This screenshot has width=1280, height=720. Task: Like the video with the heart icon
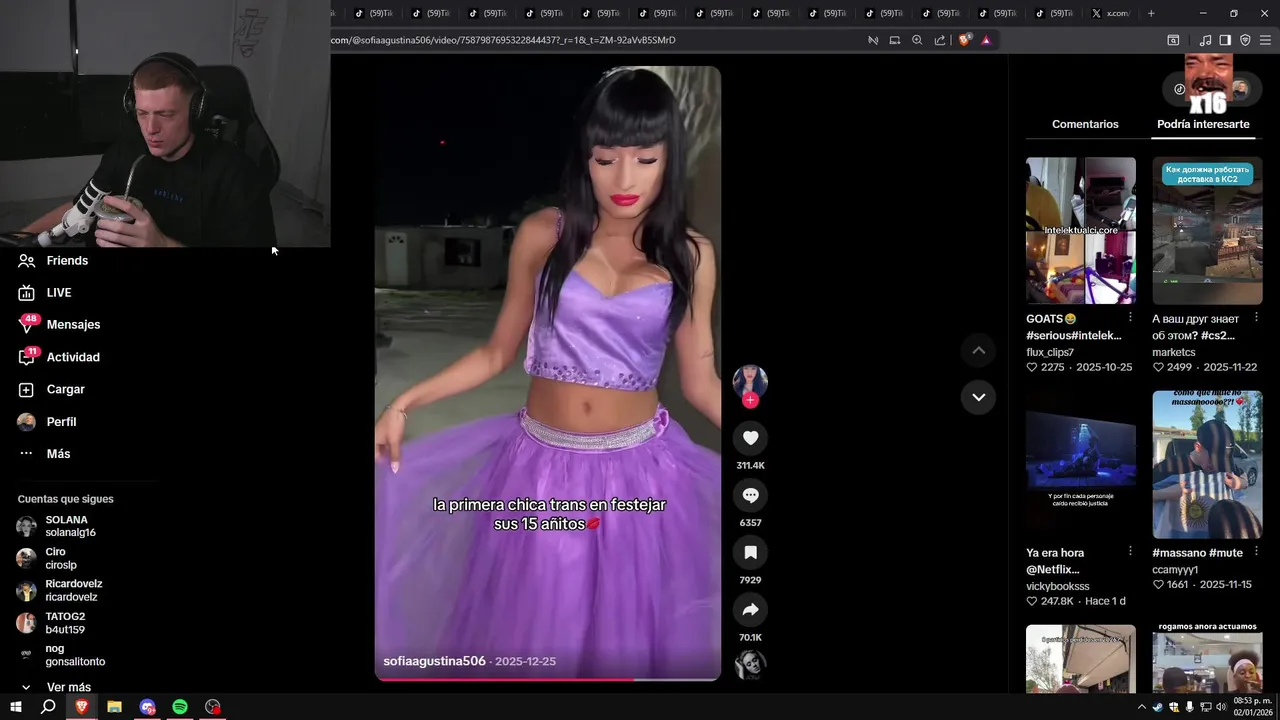750,437
